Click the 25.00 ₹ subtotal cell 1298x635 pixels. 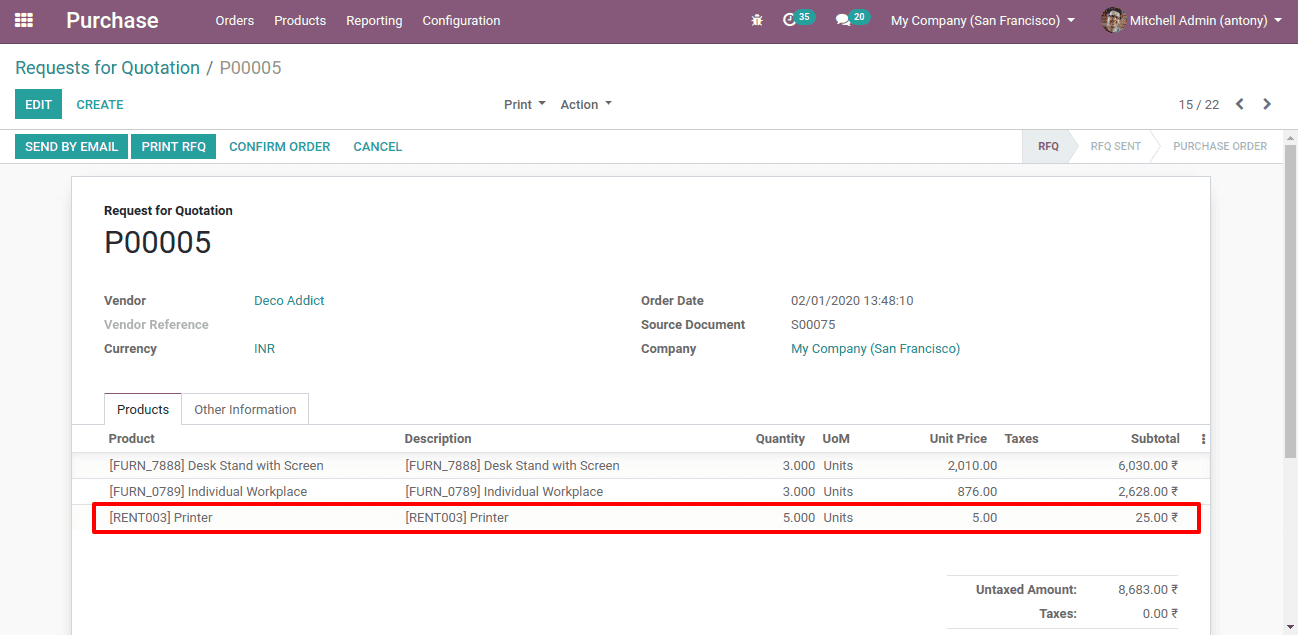1157,517
